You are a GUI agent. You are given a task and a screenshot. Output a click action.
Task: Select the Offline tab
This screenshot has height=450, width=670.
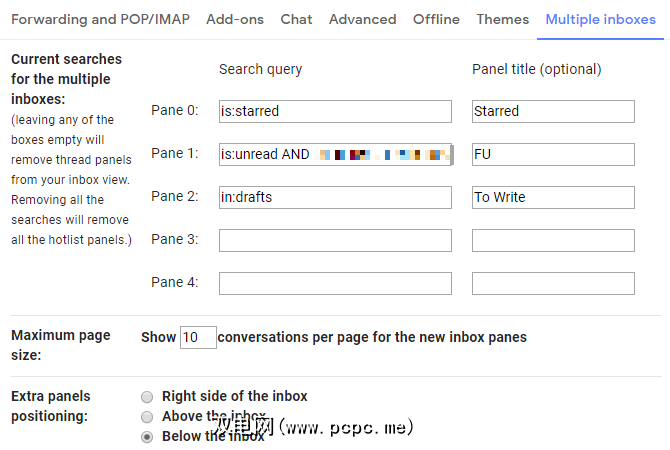(x=436, y=19)
